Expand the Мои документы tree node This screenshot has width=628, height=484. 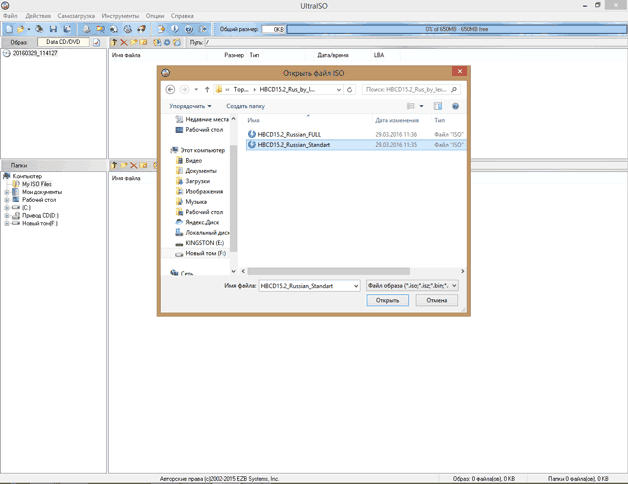[6, 192]
